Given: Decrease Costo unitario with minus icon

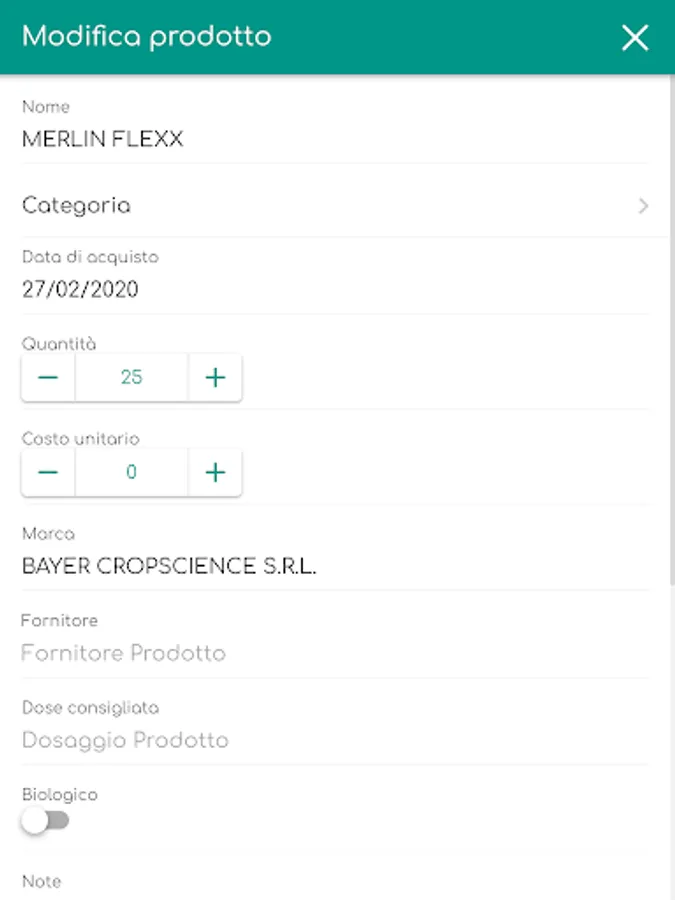Looking at the screenshot, I should 48,472.
